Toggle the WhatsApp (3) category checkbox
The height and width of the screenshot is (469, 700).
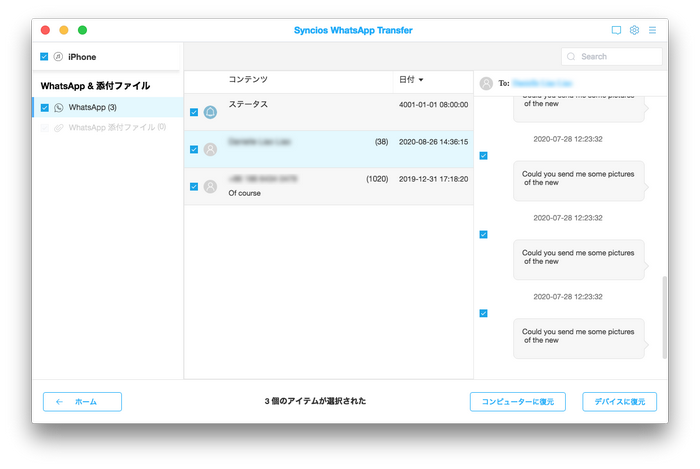(44, 107)
